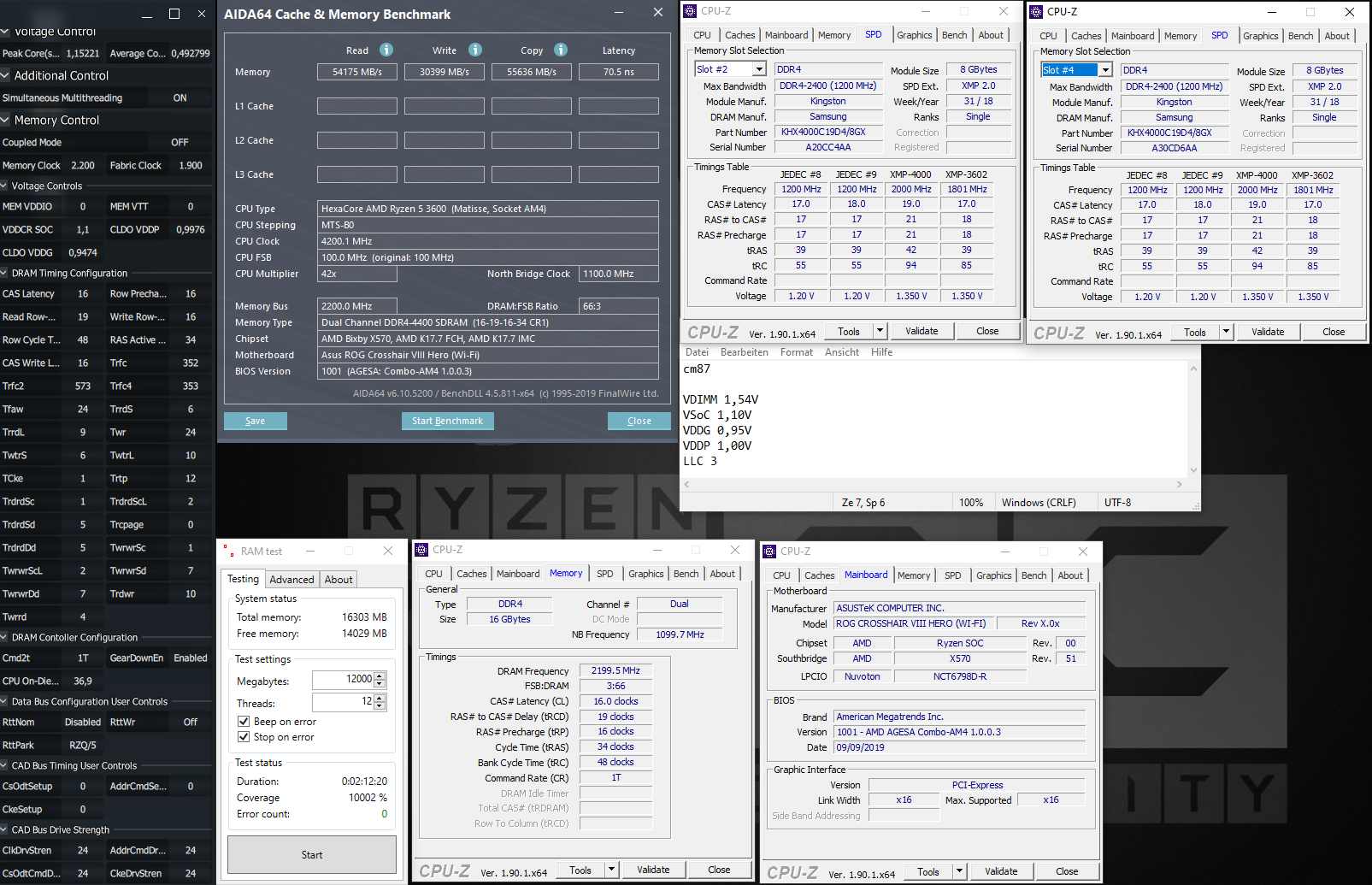Click the info icon next to Write

click(475, 50)
